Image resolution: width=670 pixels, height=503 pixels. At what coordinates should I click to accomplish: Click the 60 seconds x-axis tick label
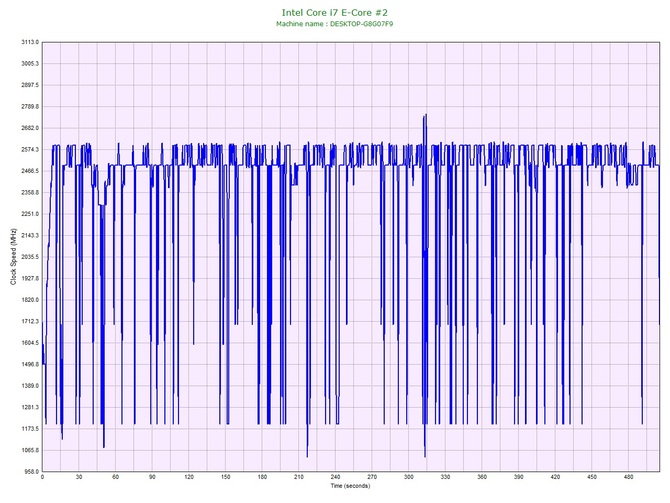click(116, 477)
